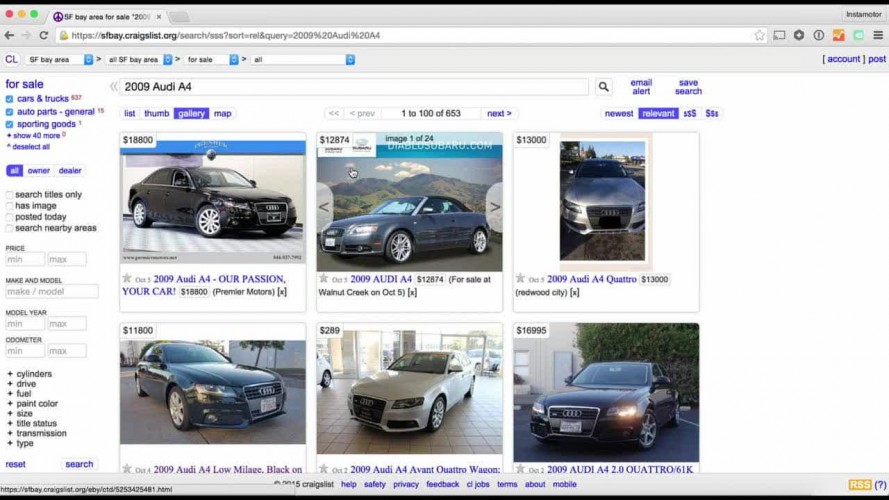Sort results by newest
The width and height of the screenshot is (889, 500).
pyautogui.click(x=619, y=113)
